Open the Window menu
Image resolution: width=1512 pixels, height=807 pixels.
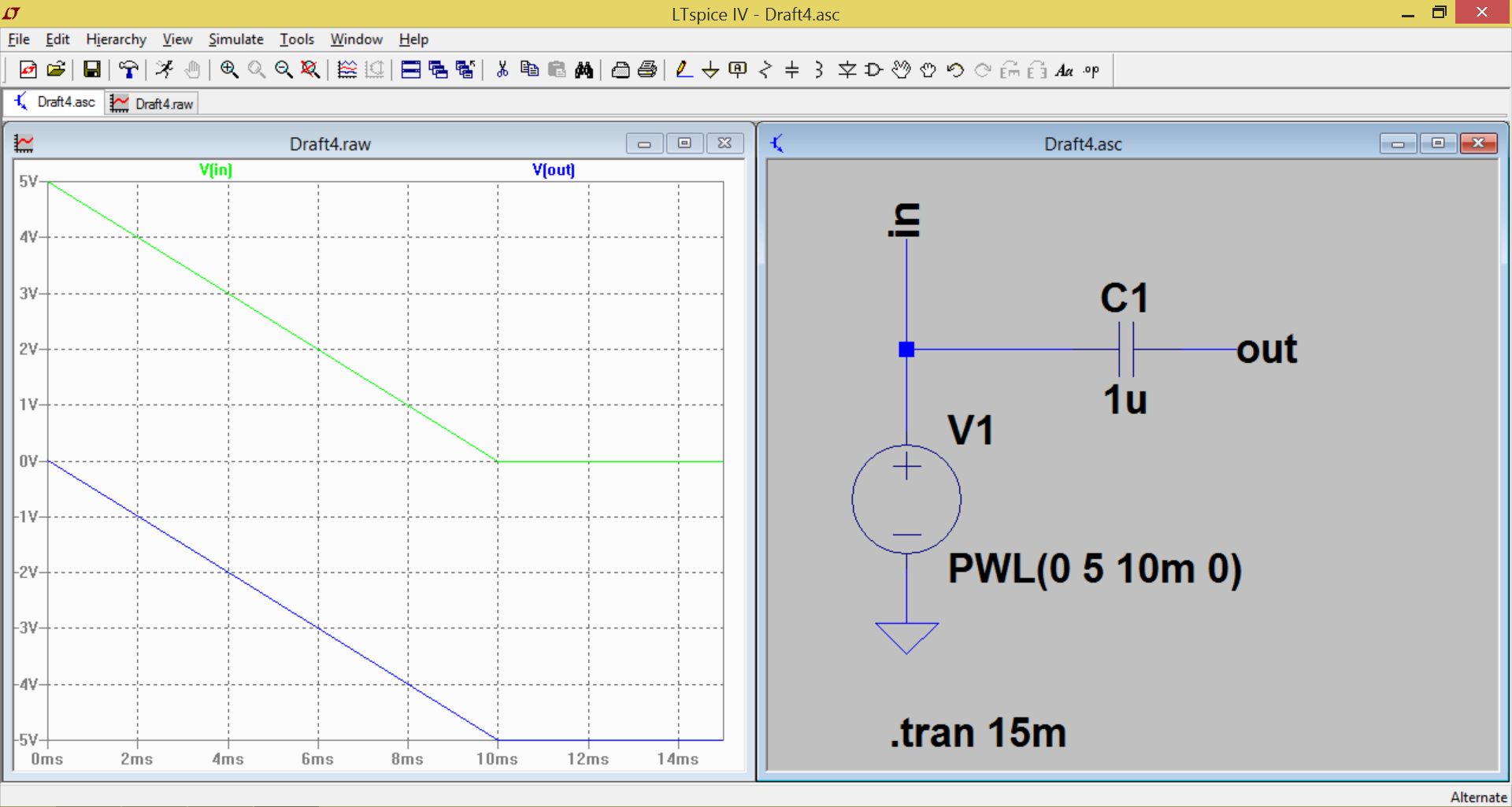[x=356, y=39]
